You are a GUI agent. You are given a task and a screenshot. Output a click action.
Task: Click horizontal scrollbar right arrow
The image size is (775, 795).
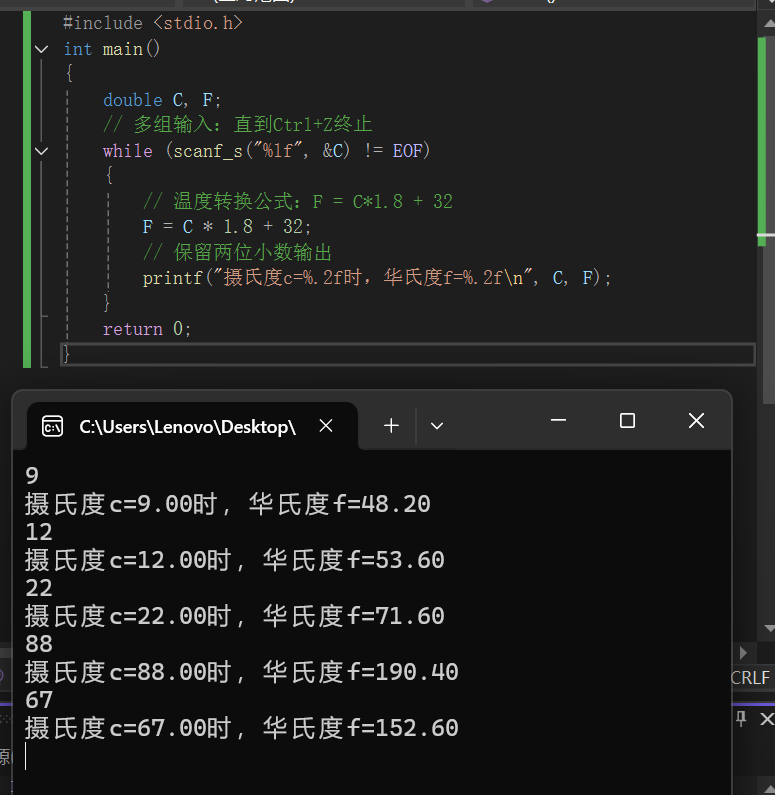click(x=744, y=653)
